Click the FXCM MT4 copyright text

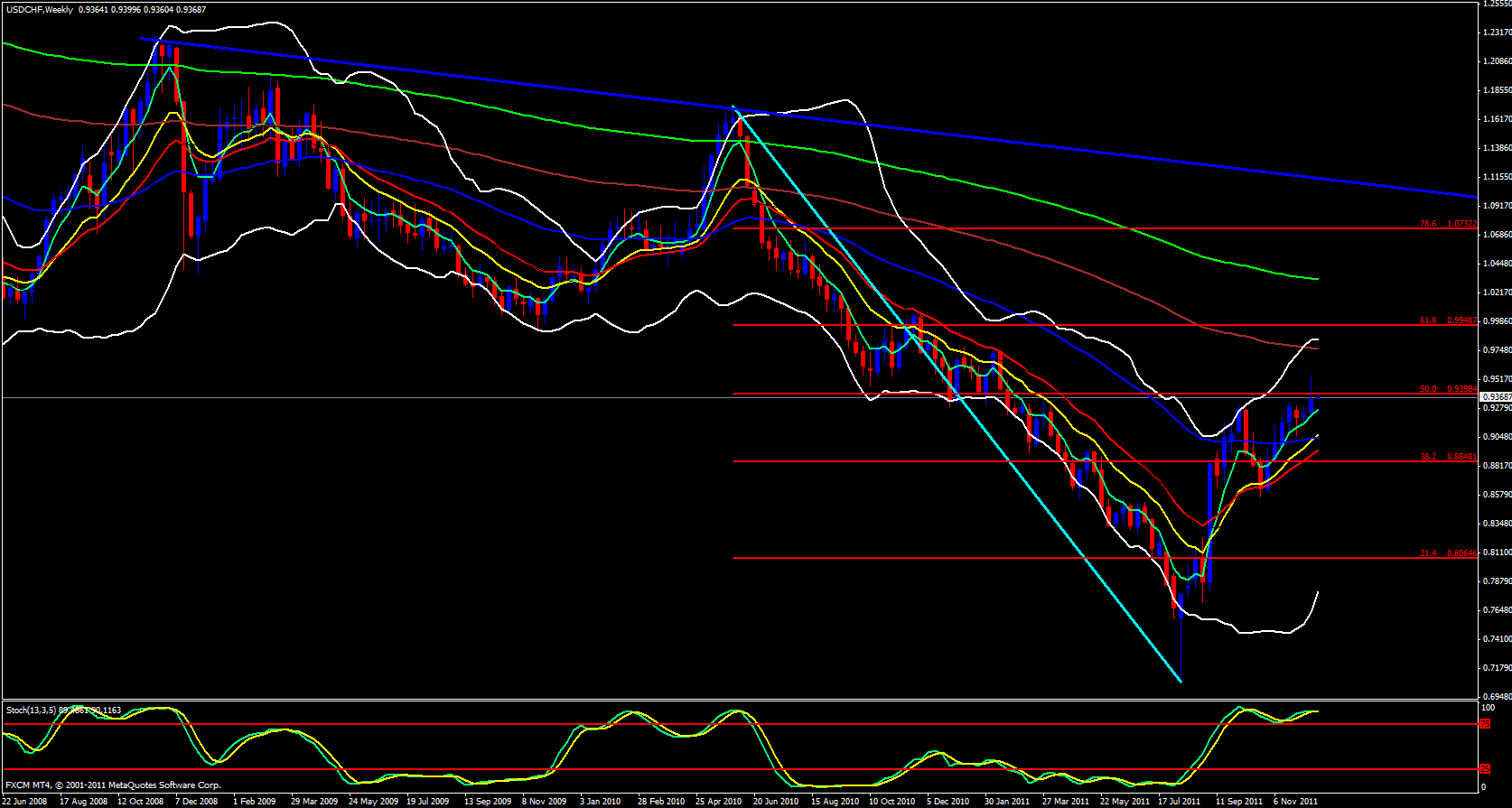[113, 785]
